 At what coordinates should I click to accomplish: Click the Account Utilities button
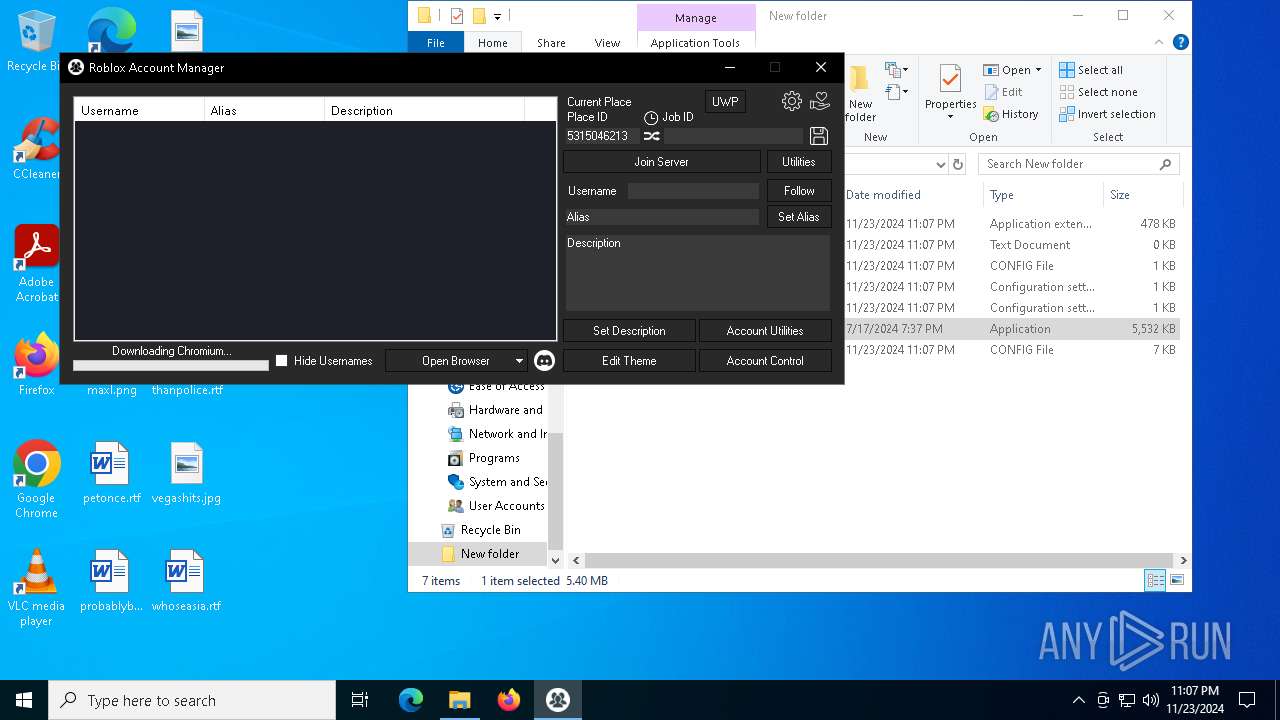coord(765,330)
